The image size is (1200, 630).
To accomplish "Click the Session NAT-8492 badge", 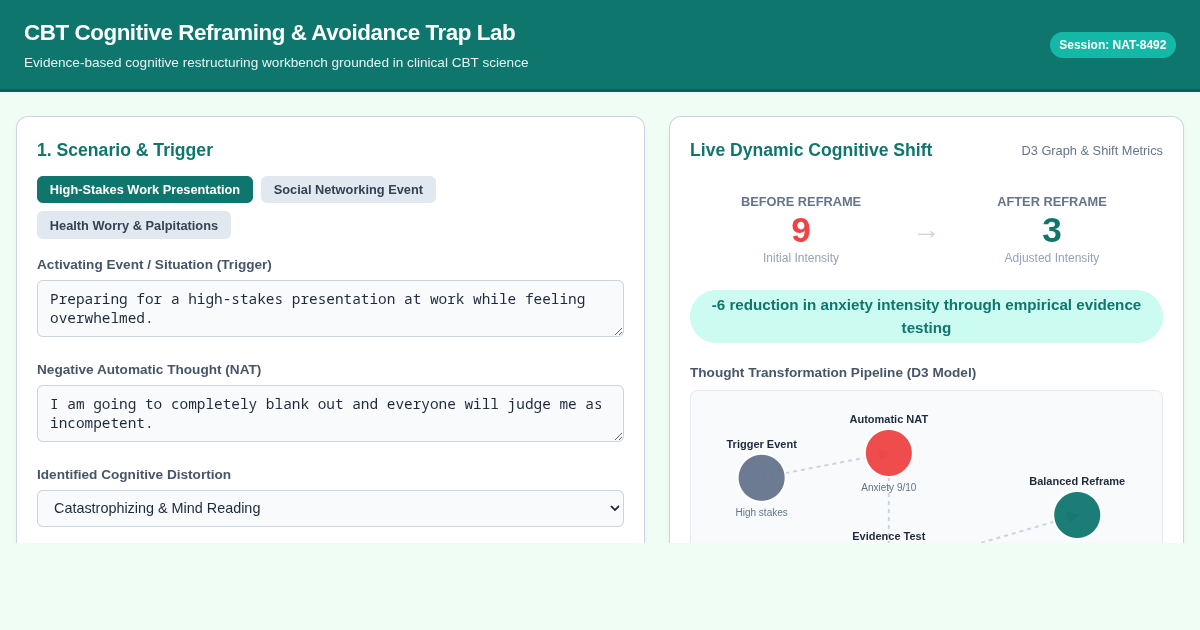I will click(1113, 45).
